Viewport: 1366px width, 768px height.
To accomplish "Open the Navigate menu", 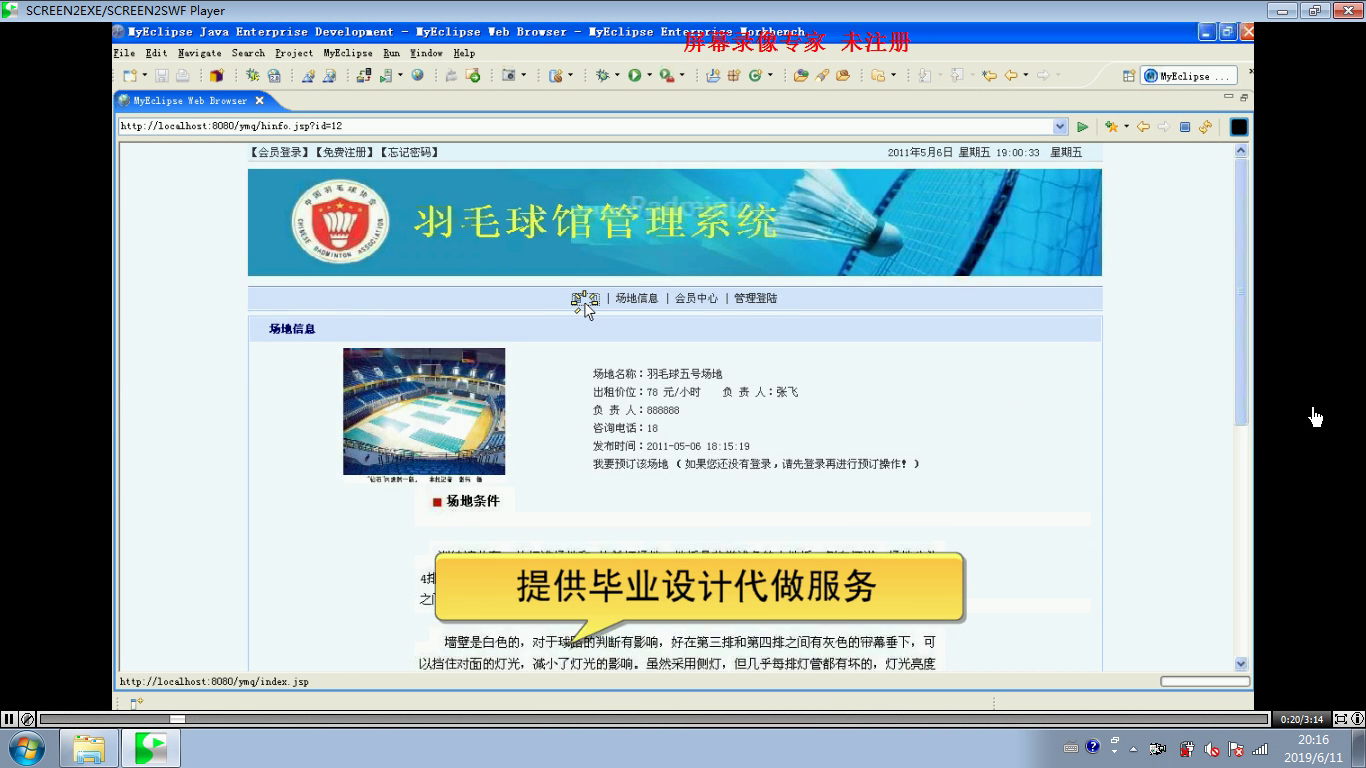I will (200, 53).
